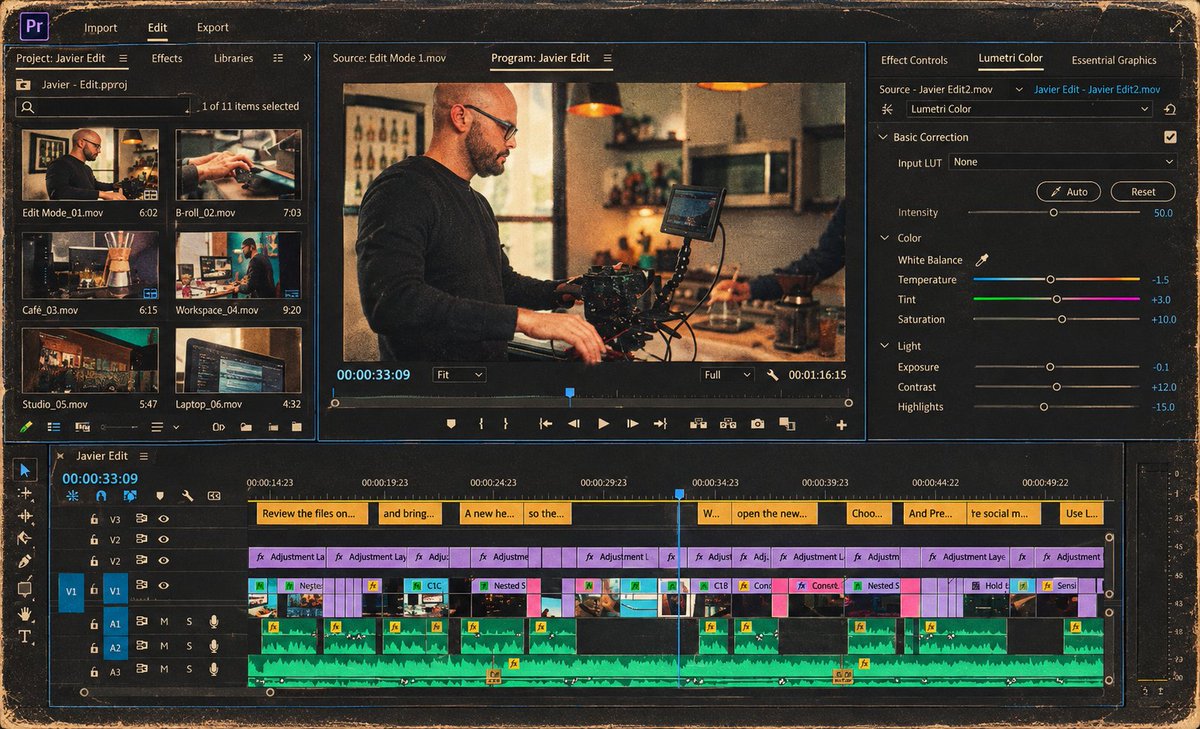Click the Lift button
Image resolution: width=1200 pixels, height=729 pixels.
[699, 424]
